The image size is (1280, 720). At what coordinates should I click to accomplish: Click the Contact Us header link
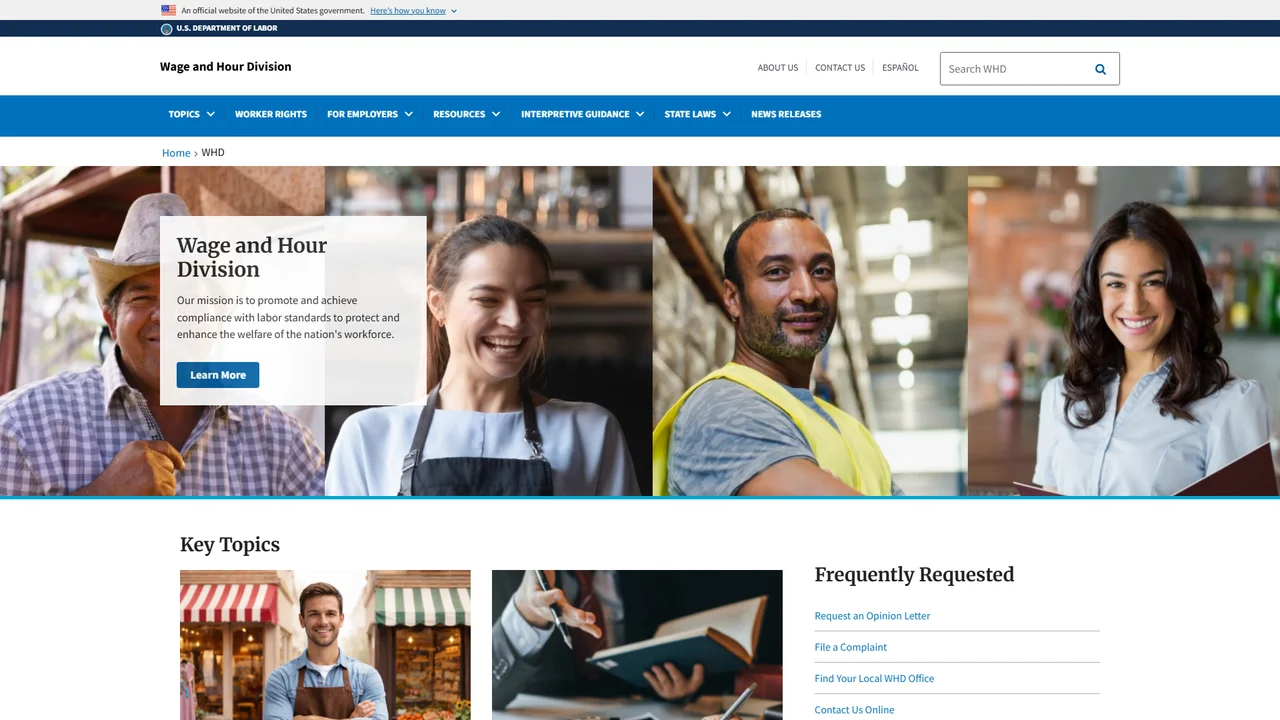tap(840, 68)
